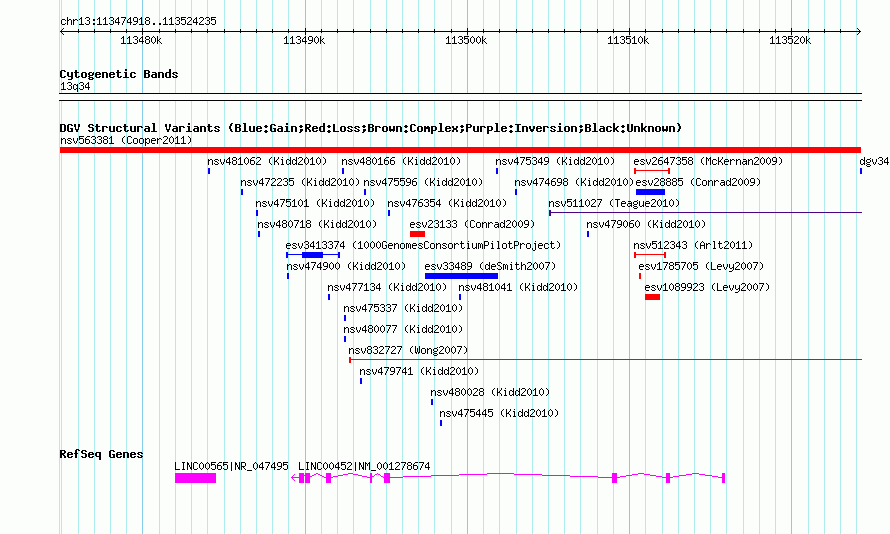Select the nsv475445 (Kidd2010) label
Viewport: 890px width, 534px height.
point(499,413)
